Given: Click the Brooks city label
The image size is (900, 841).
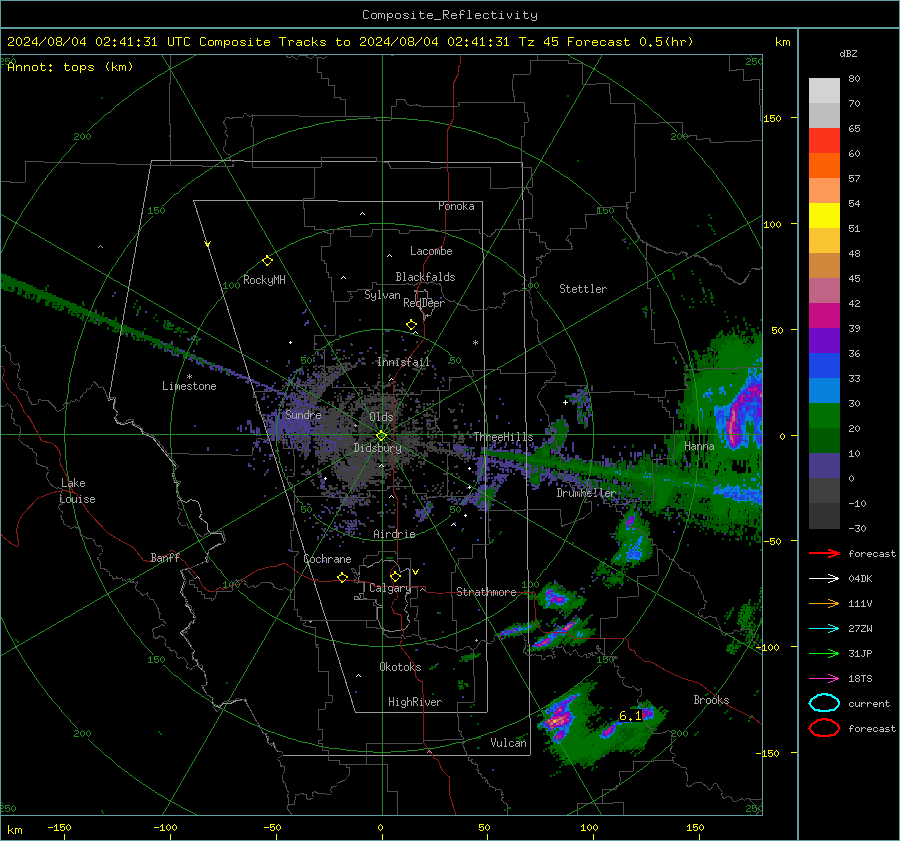Looking at the screenshot, I should click(711, 700).
